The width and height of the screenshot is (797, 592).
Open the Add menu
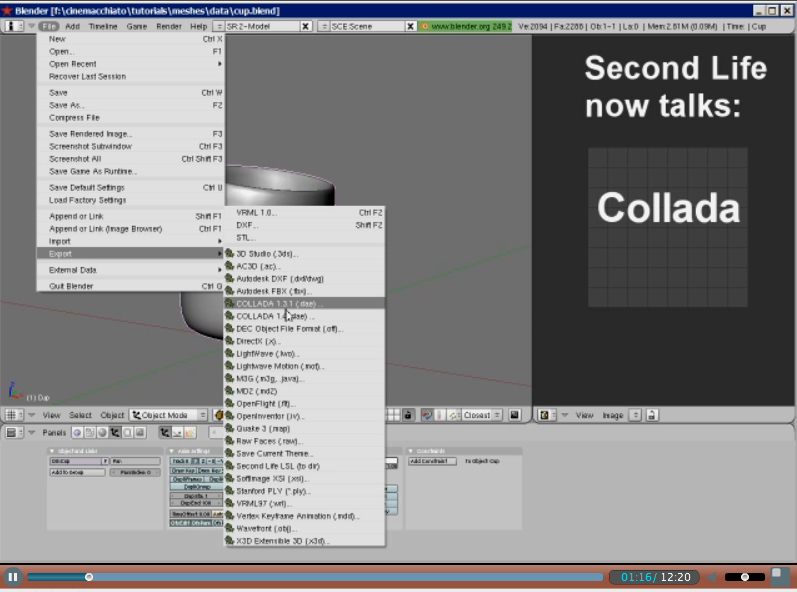click(73, 26)
